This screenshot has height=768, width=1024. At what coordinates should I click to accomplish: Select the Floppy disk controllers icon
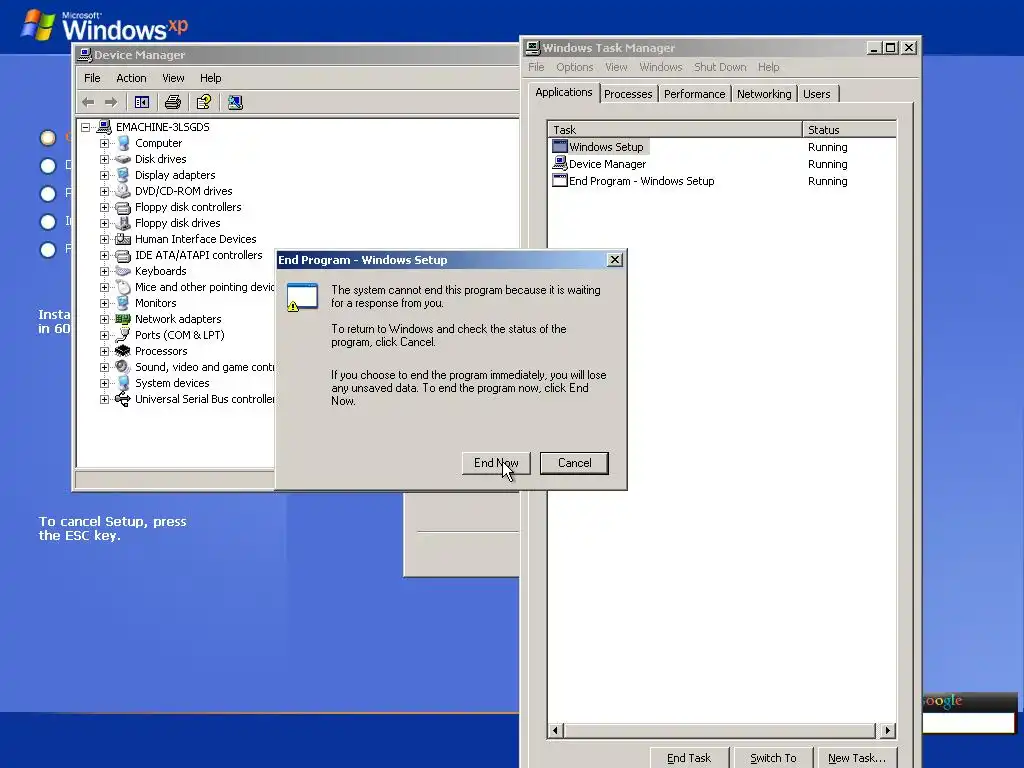click(123, 207)
